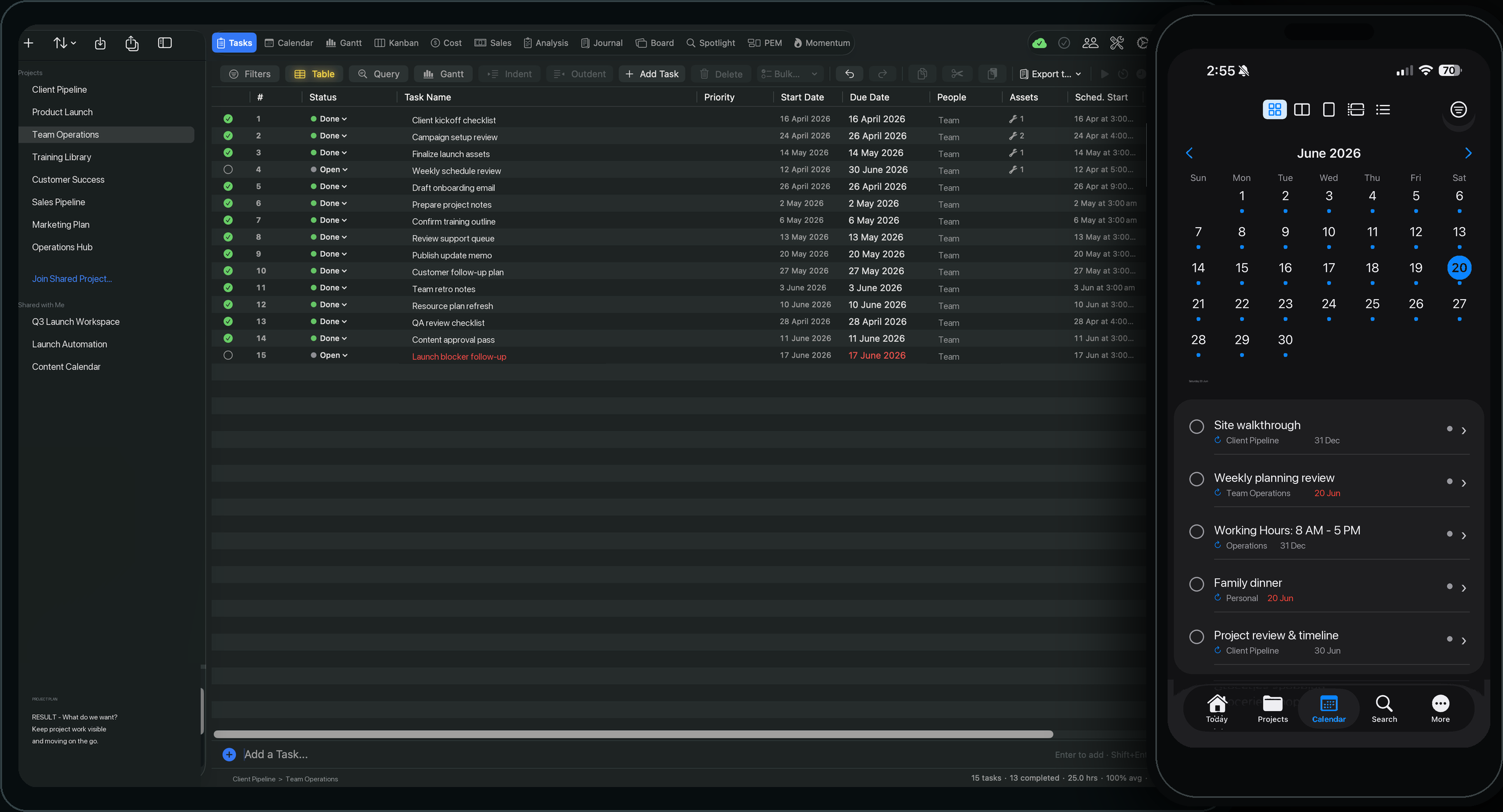Open status dropdown for Launch blocker follow-up
The height and width of the screenshot is (812, 1503).
(x=330, y=355)
